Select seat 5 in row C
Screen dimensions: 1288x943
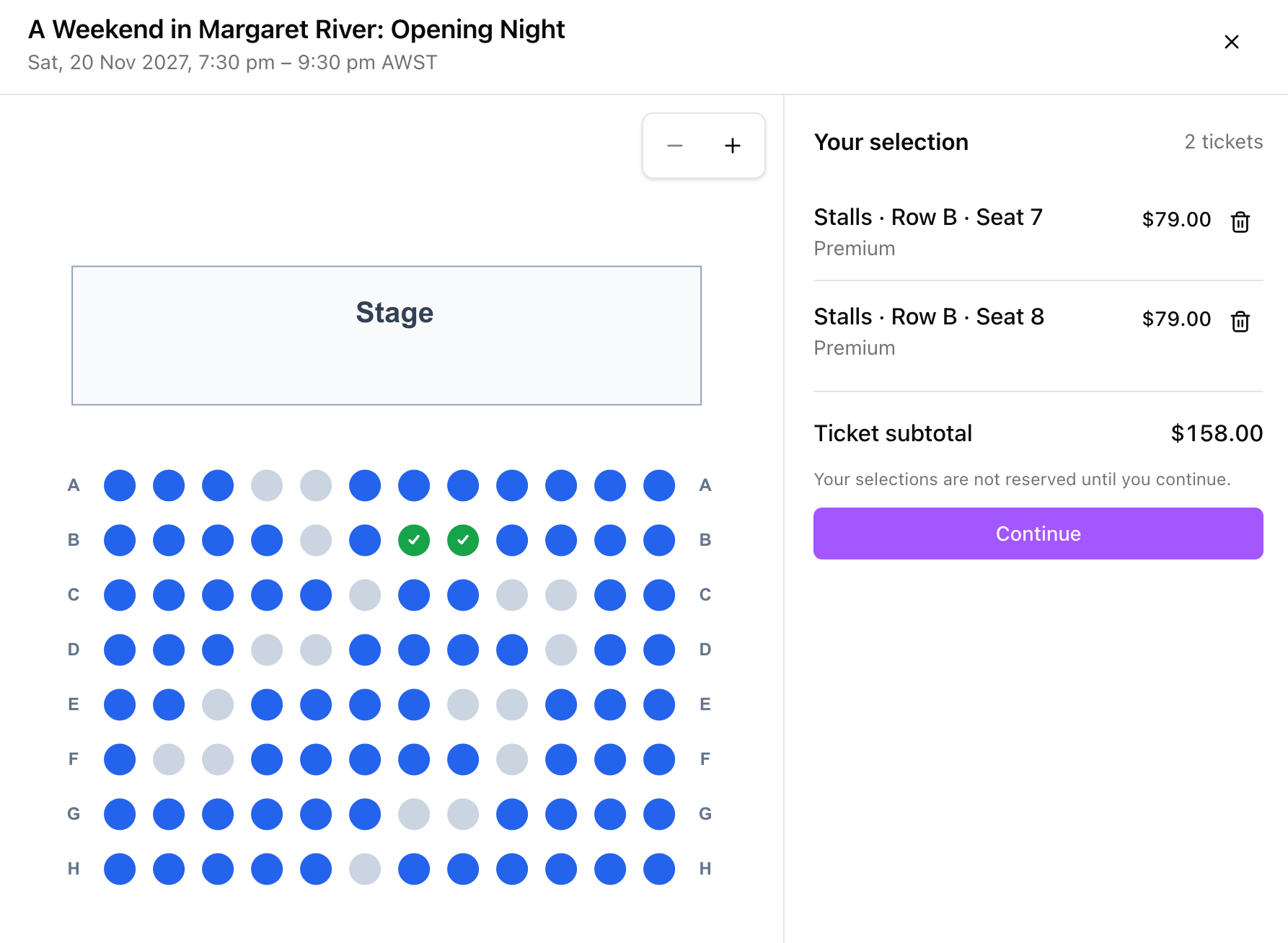pyautogui.click(x=316, y=595)
